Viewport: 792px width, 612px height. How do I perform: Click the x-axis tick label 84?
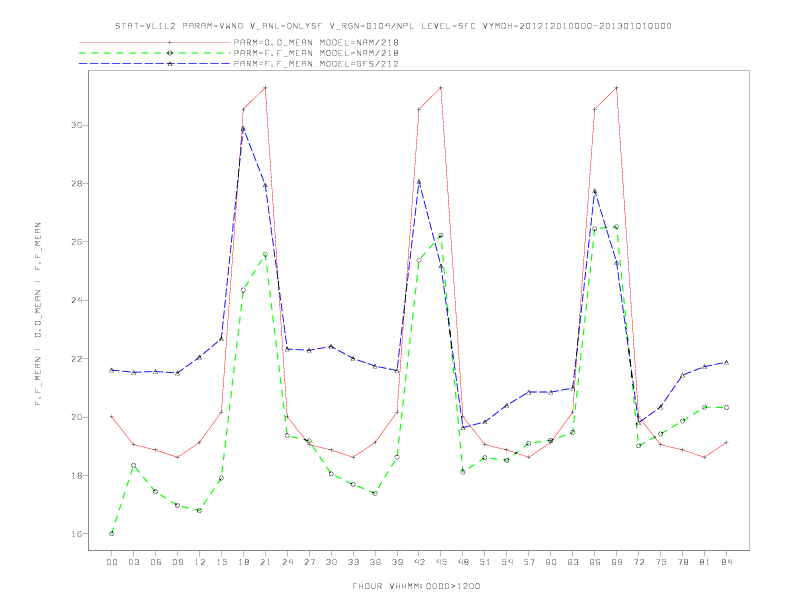[x=727, y=562]
